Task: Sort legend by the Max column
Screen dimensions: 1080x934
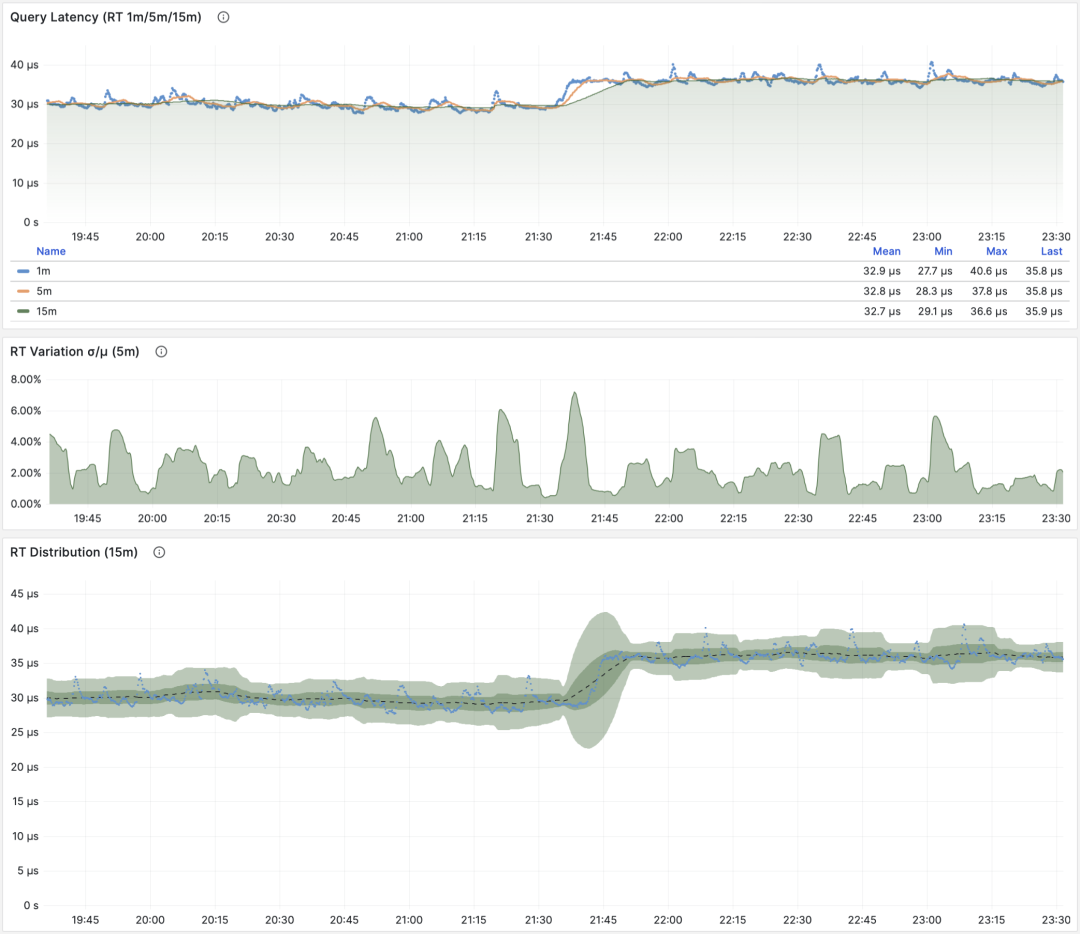Action: click(x=996, y=252)
